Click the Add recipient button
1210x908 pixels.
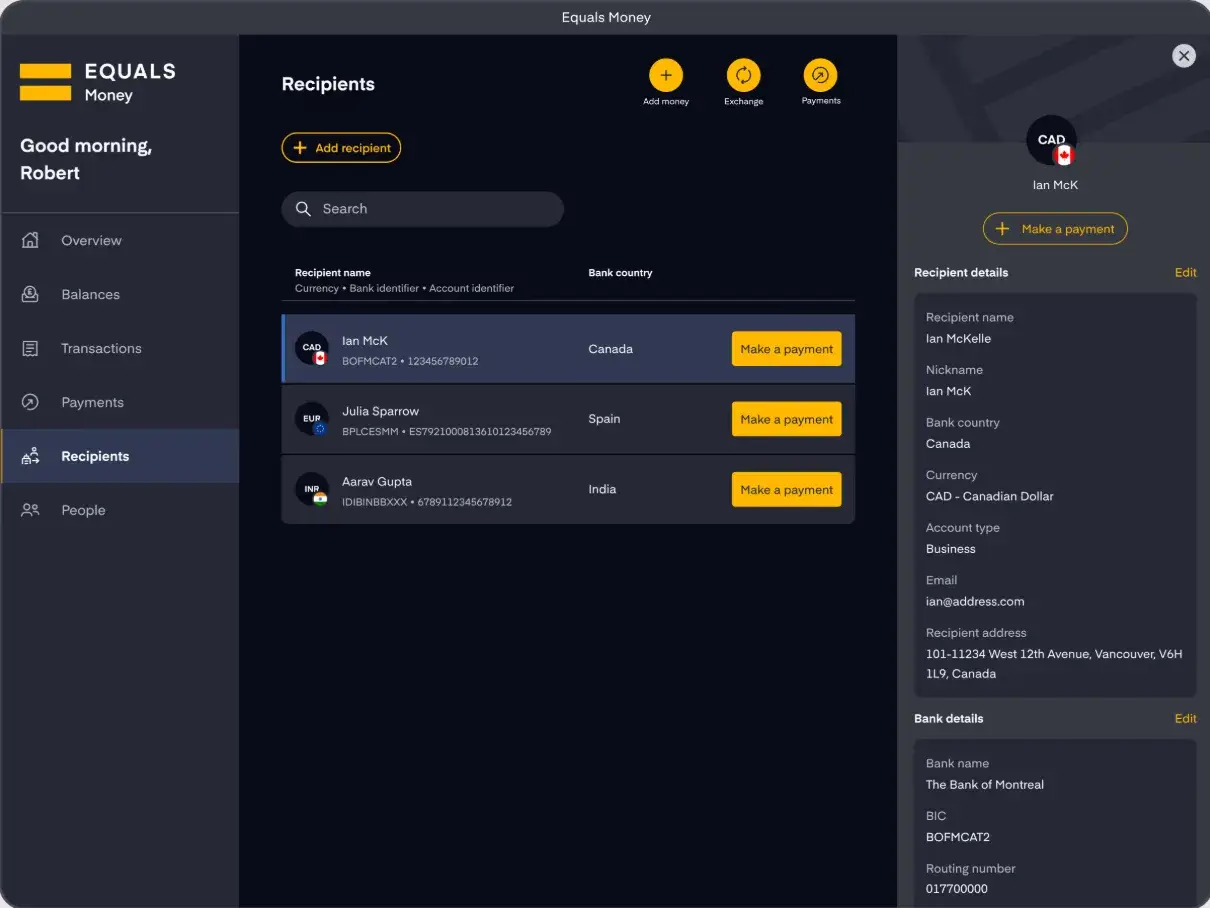point(341,148)
